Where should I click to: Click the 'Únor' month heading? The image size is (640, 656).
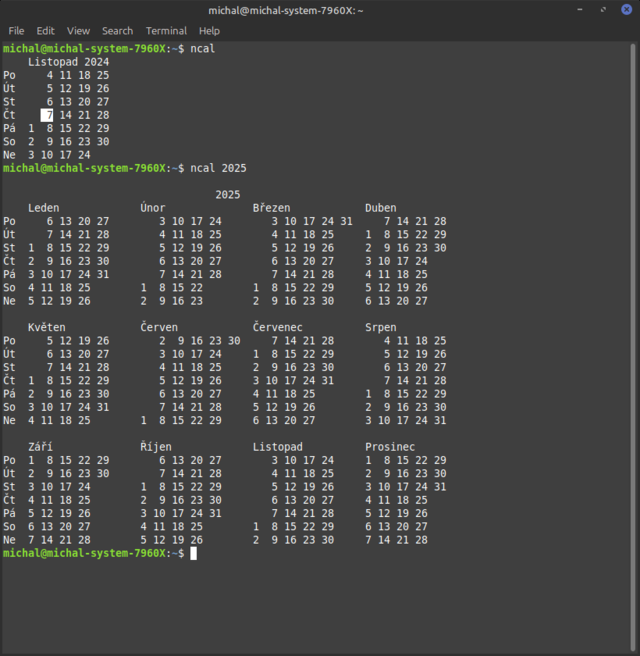pos(153,208)
